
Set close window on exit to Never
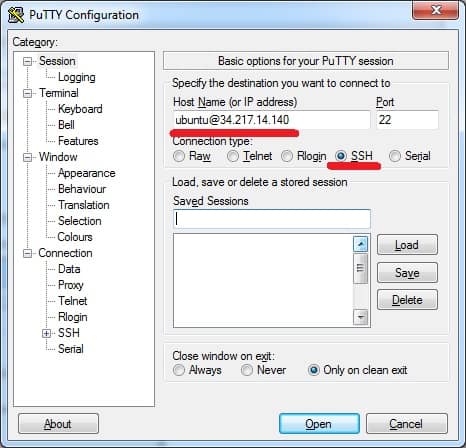[247, 370]
